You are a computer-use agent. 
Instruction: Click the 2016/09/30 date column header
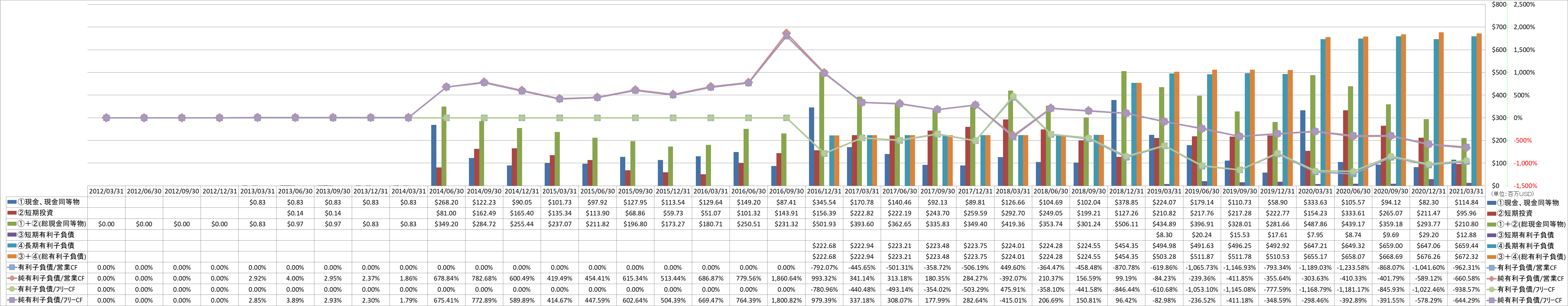tap(786, 191)
